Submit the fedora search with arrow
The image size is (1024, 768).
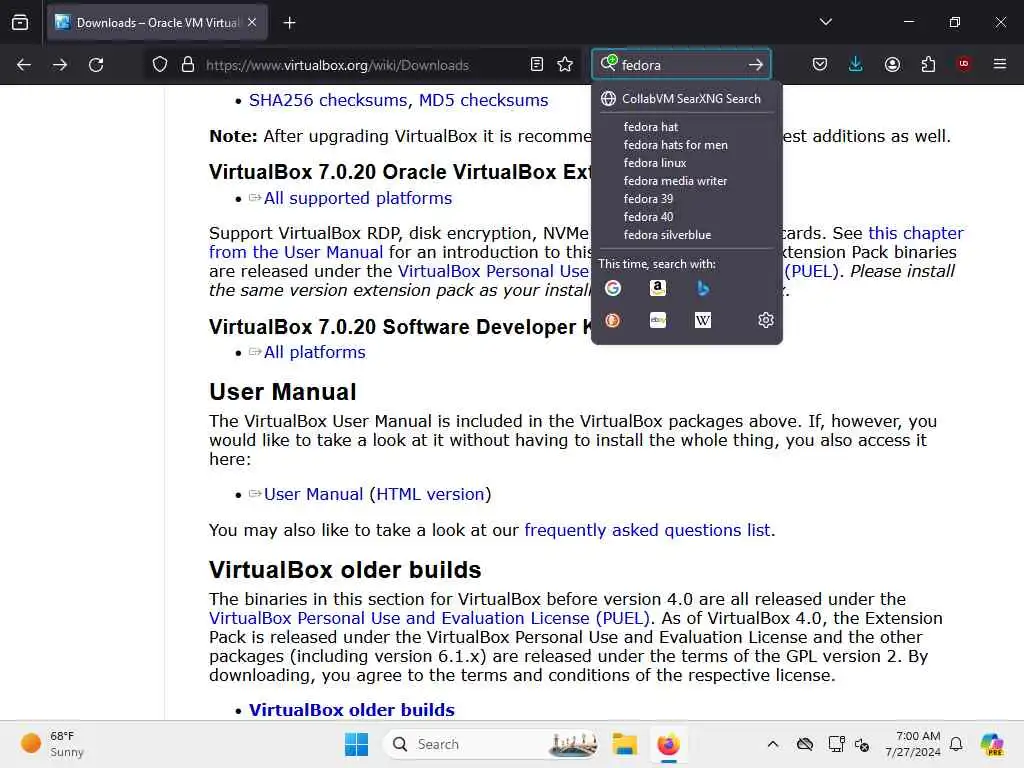pyautogui.click(x=756, y=65)
